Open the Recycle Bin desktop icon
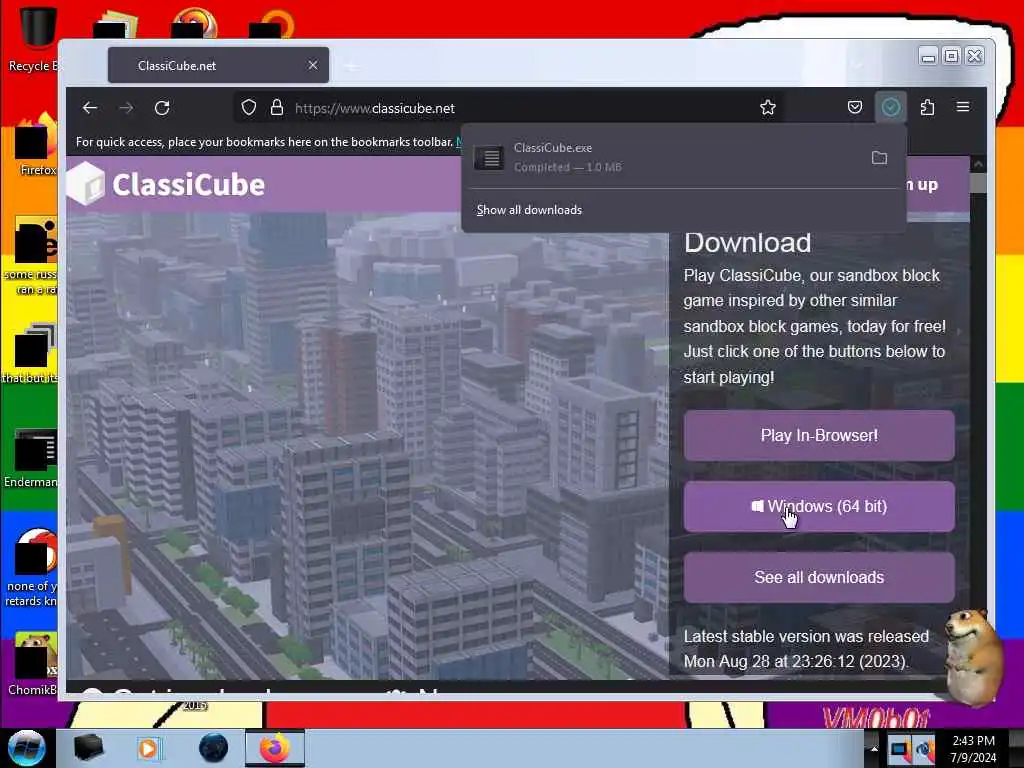Viewport: 1024px width, 768px height. [33, 39]
